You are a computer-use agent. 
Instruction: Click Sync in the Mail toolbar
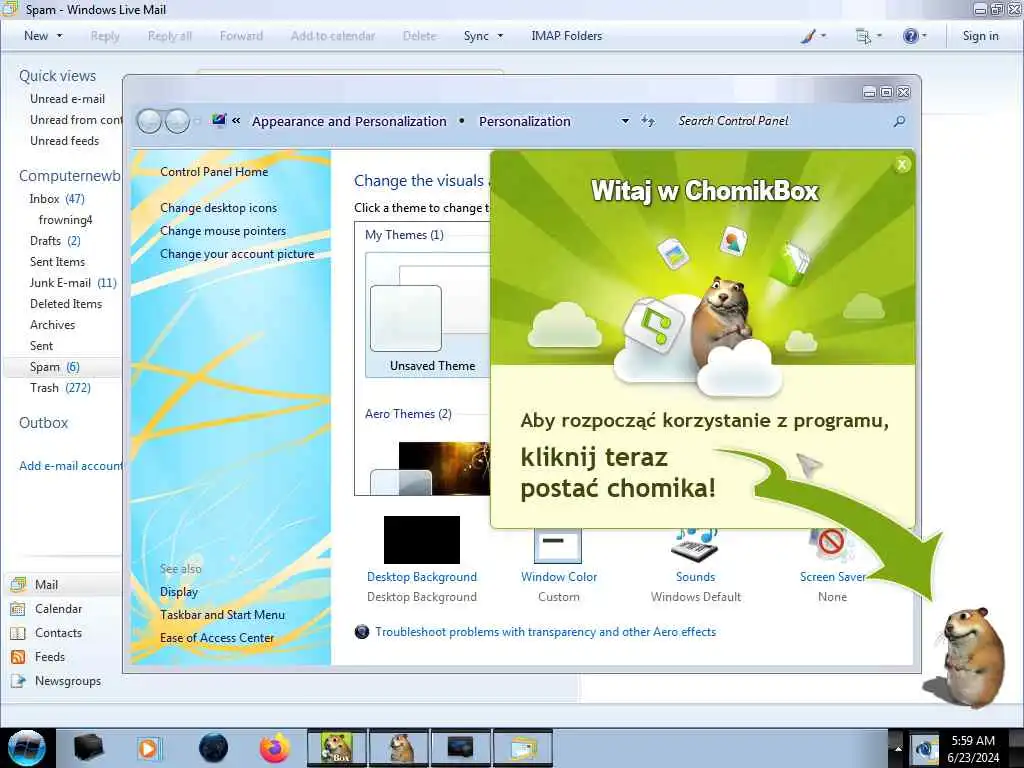click(x=476, y=36)
